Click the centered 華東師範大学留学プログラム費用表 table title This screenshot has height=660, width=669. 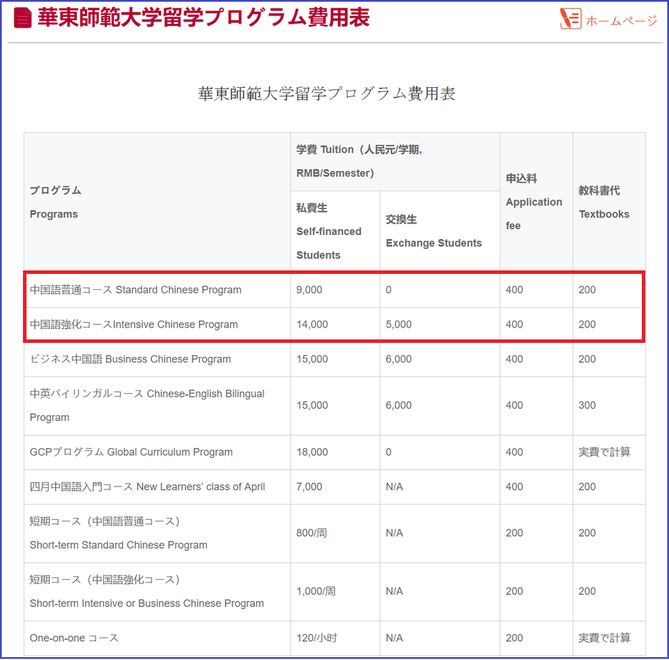[326, 93]
